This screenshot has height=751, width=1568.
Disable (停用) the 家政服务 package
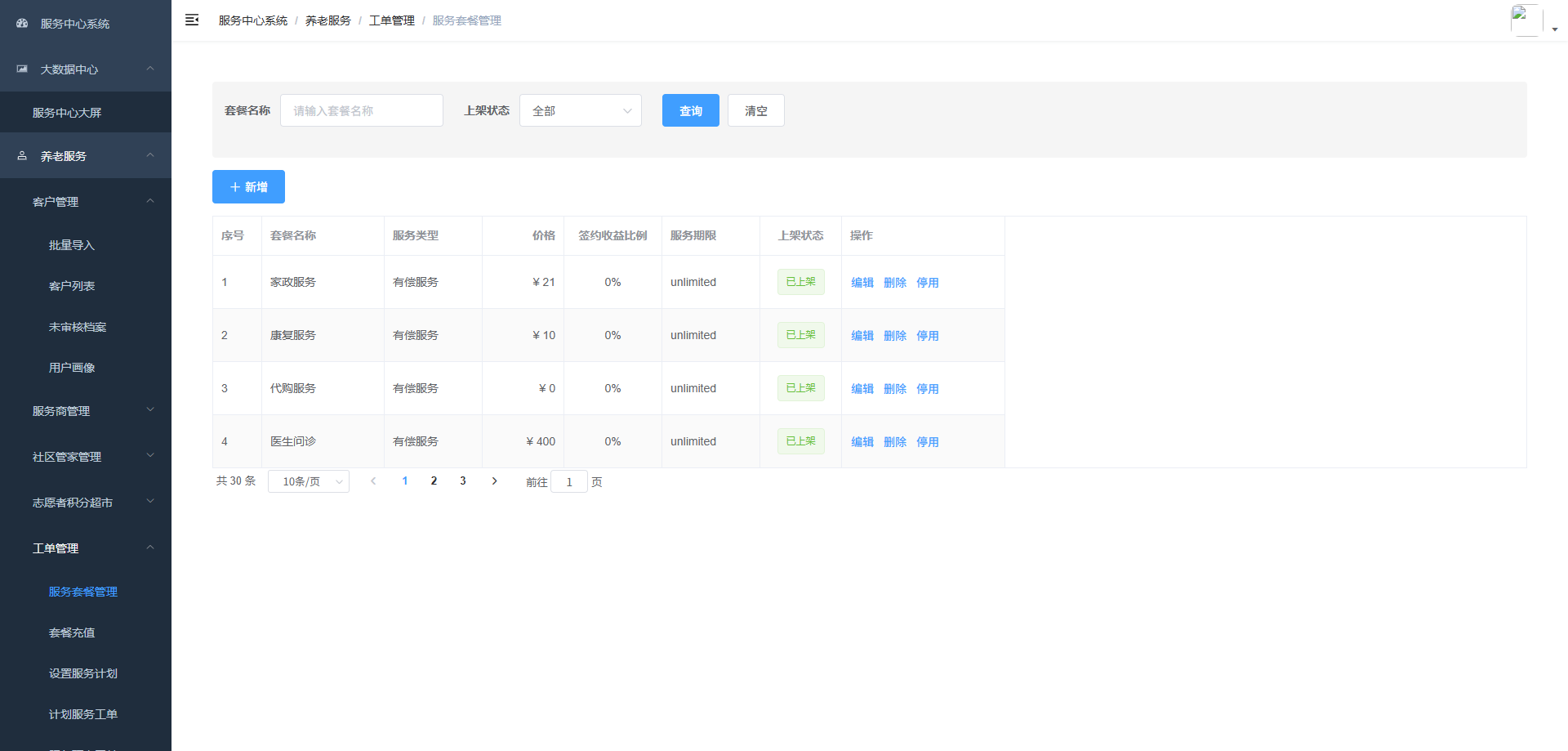[x=928, y=282]
